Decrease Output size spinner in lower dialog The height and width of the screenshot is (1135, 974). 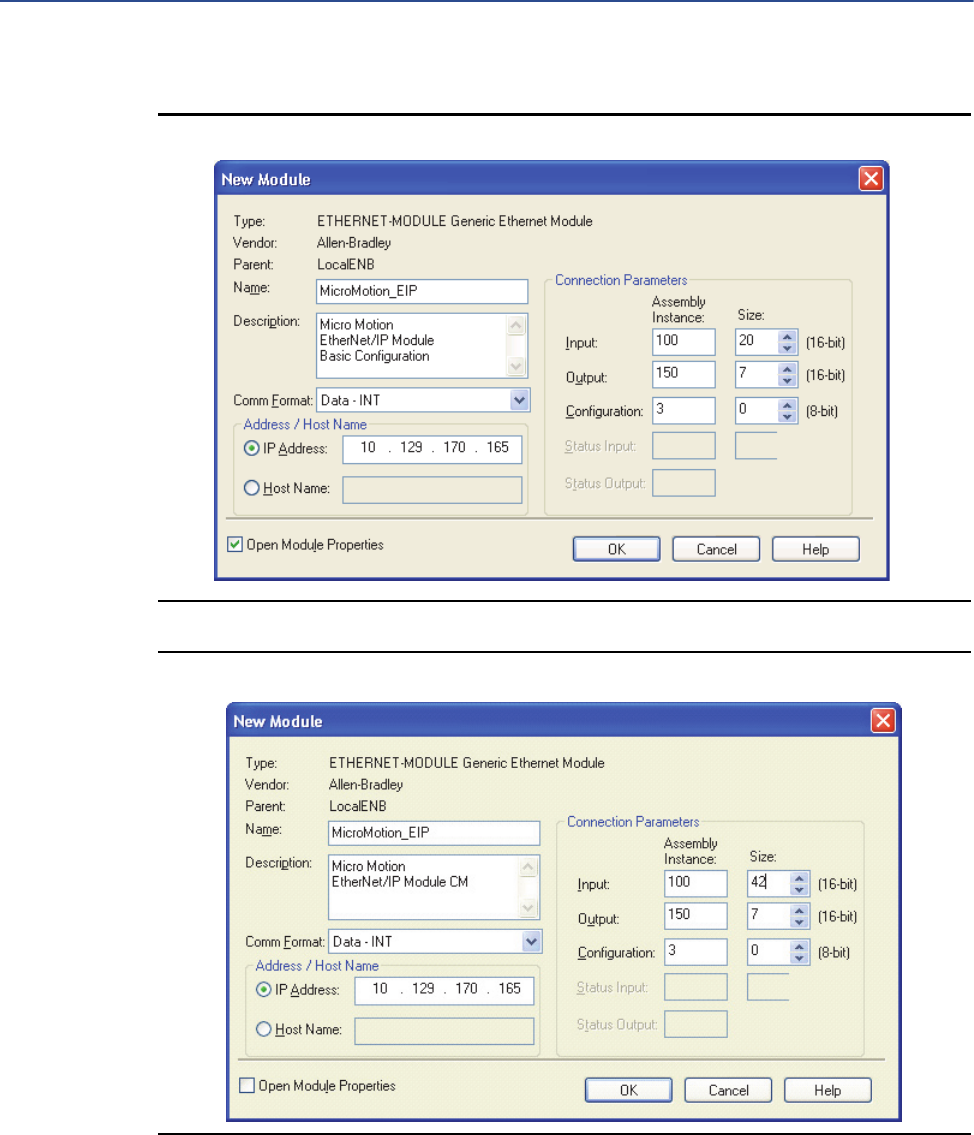(799, 922)
